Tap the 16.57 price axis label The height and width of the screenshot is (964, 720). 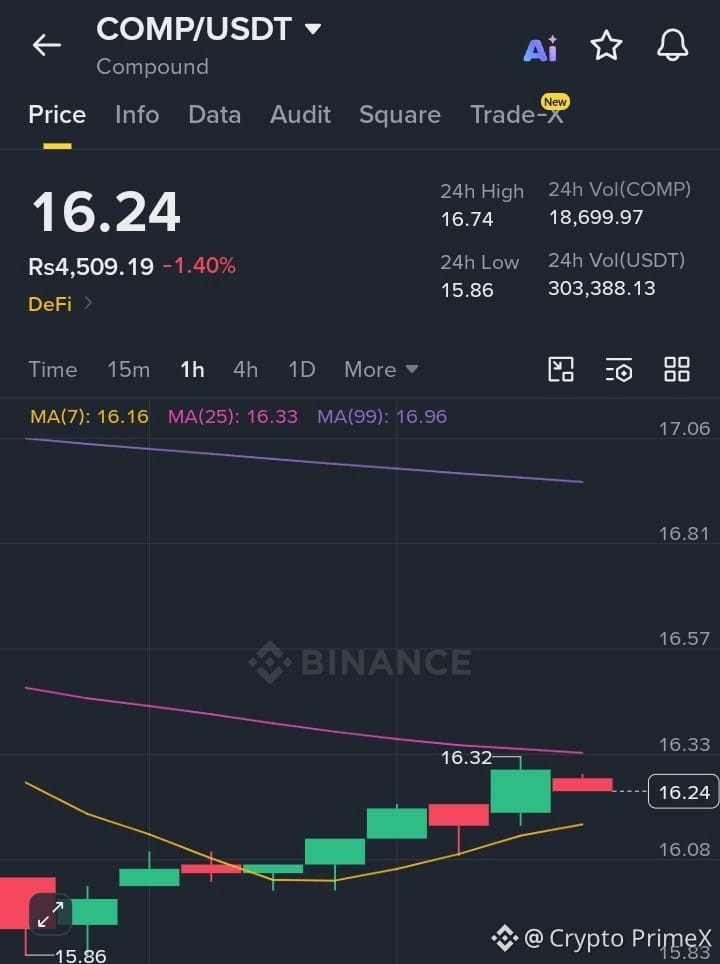point(684,638)
